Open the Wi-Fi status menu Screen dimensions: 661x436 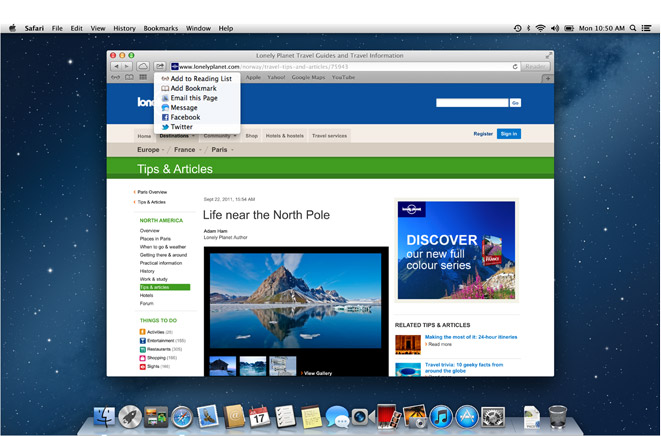540,28
